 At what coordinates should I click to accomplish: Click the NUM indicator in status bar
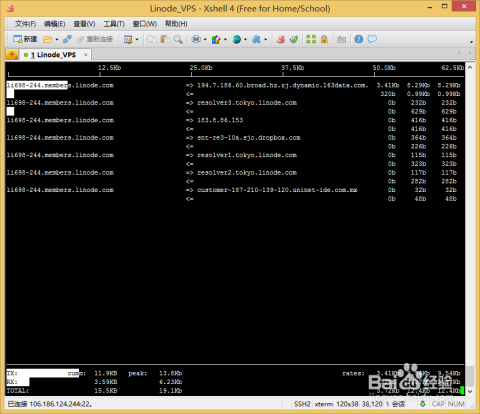coord(456,404)
